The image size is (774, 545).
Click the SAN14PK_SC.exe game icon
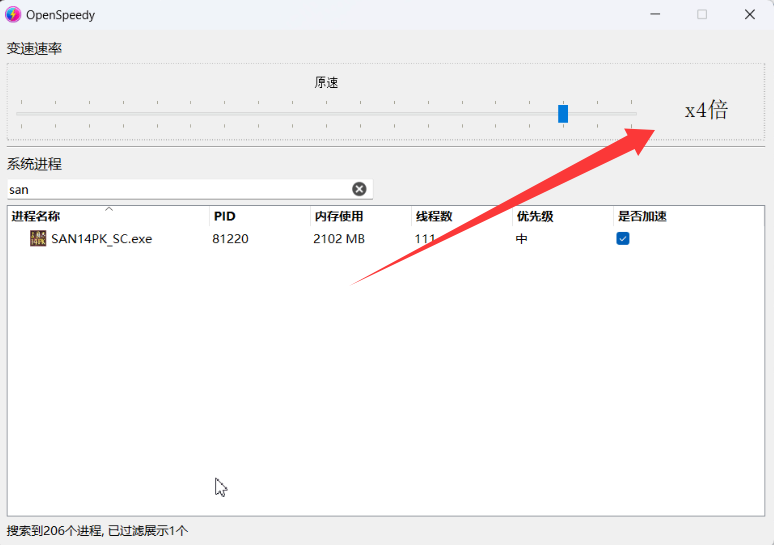click(x=38, y=239)
